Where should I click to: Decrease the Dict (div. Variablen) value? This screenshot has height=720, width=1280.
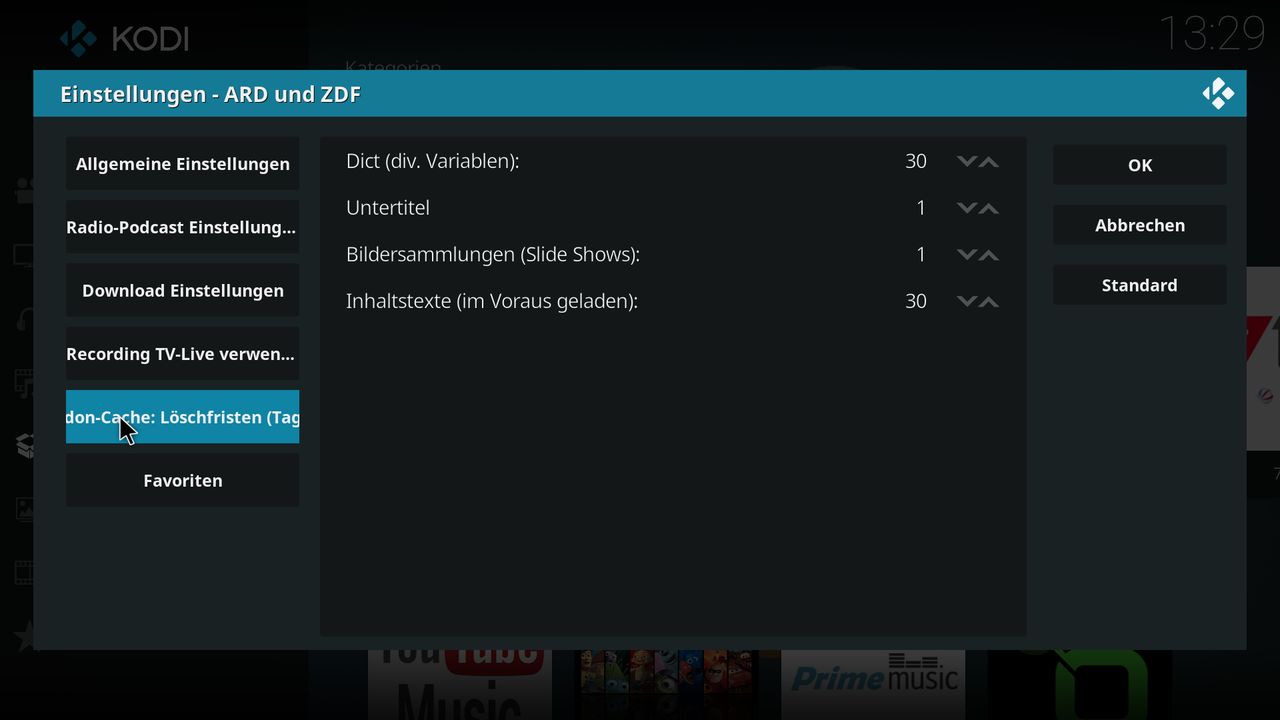coord(966,161)
